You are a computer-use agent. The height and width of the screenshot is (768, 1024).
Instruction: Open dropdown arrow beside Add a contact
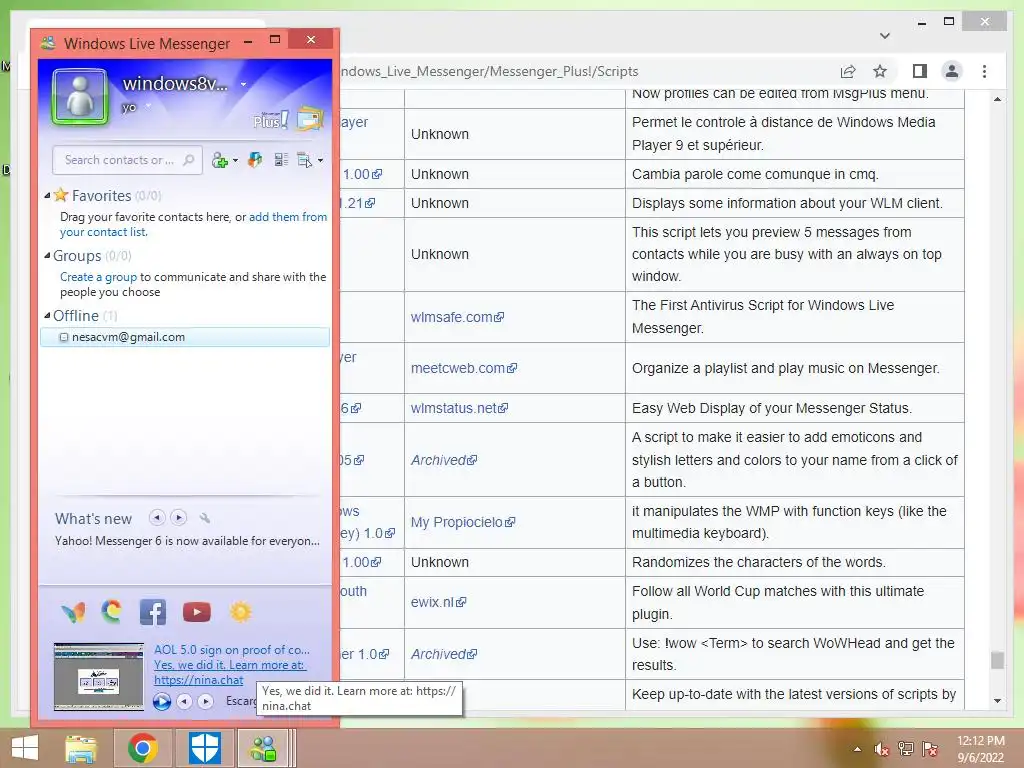click(235, 161)
